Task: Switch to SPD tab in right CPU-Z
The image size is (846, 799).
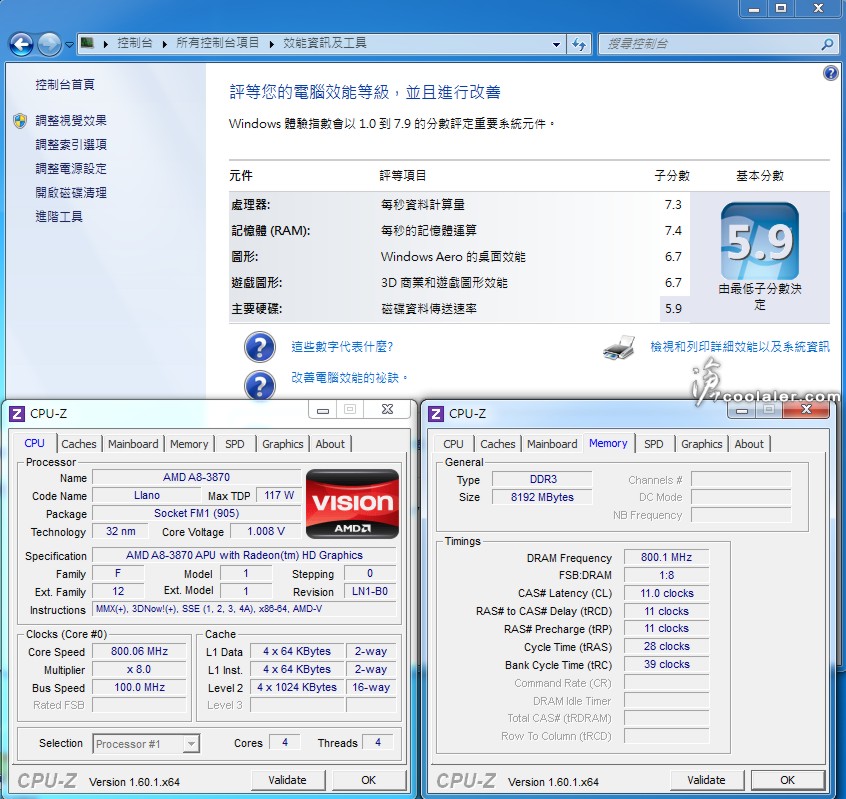Action: click(x=653, y=444)
